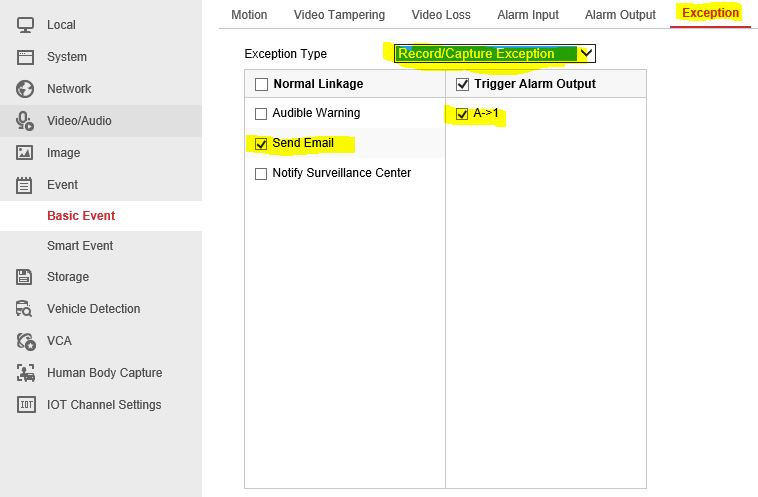Click the Video/Audio microphone icon
The image size is (758, 497).
point(26,121)
